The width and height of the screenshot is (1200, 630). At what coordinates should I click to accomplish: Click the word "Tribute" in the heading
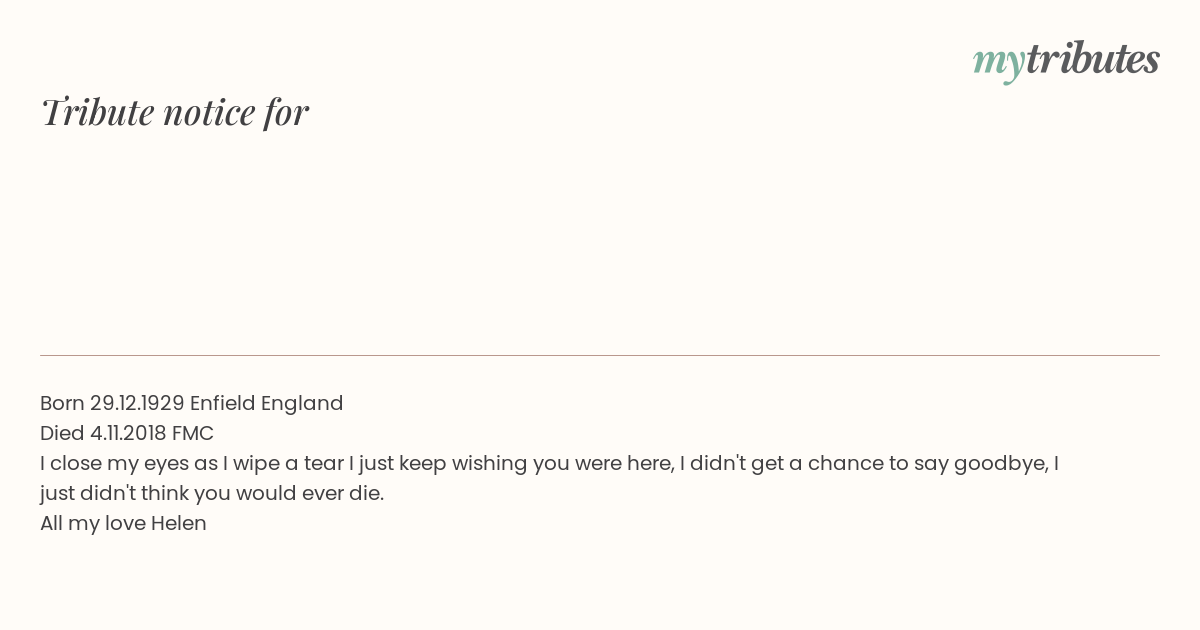98,112
